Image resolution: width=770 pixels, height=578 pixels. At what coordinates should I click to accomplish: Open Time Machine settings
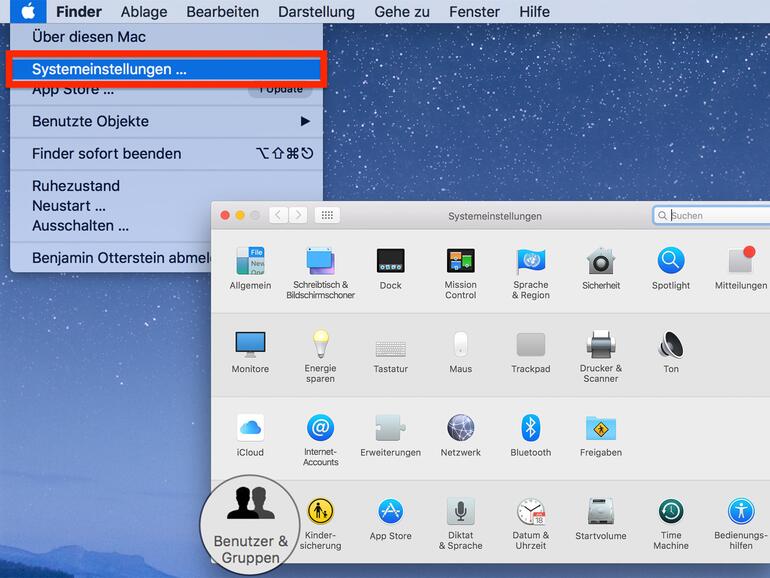[x=671, y=523]
